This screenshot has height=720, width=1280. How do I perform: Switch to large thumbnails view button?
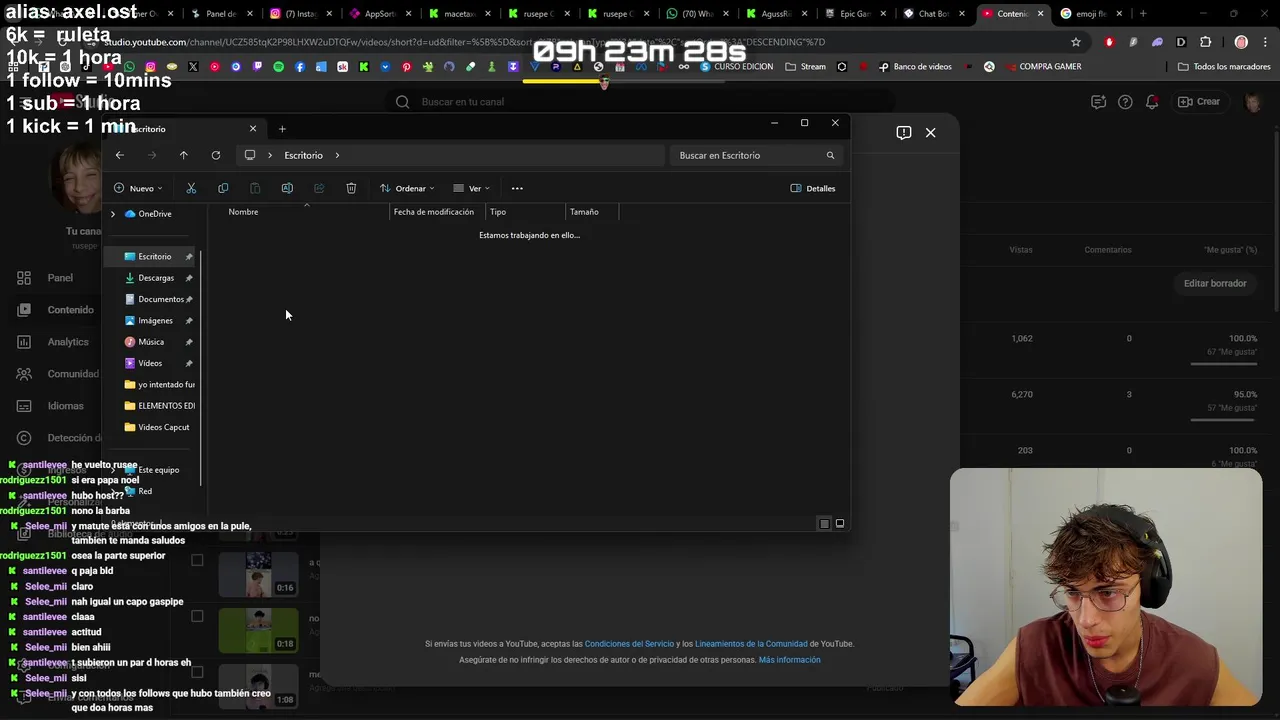840,523
